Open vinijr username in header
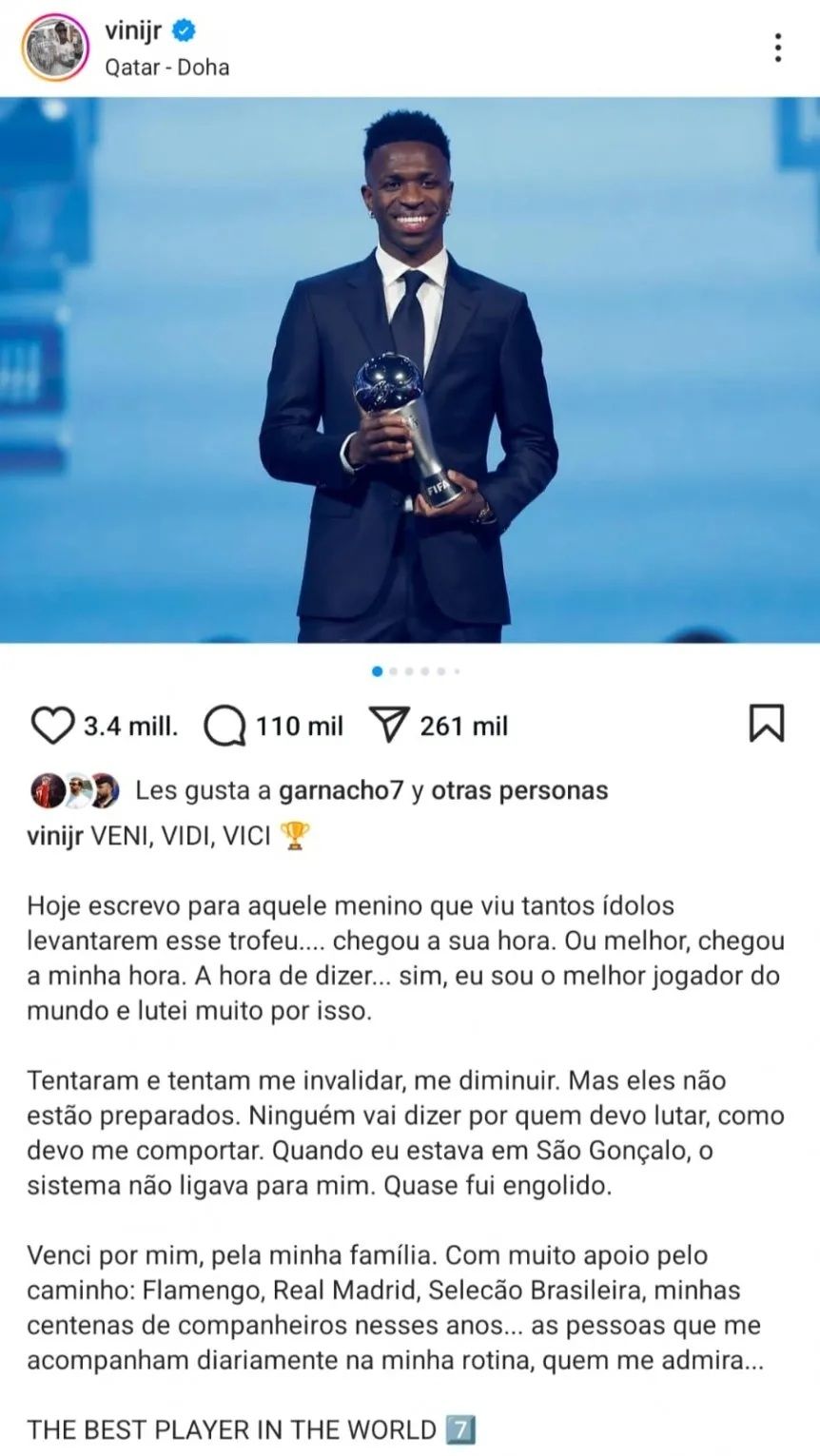This screenshot has height=1456, width=820. [x=133, y=30]
